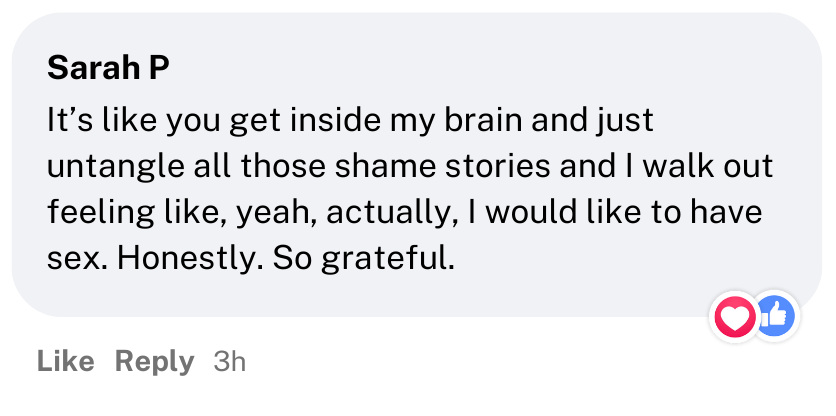Image resolution: width=836 pixels, height=416 pixels.
Task: Click the first line starting "It's like you"
Action: pos(350,120)
